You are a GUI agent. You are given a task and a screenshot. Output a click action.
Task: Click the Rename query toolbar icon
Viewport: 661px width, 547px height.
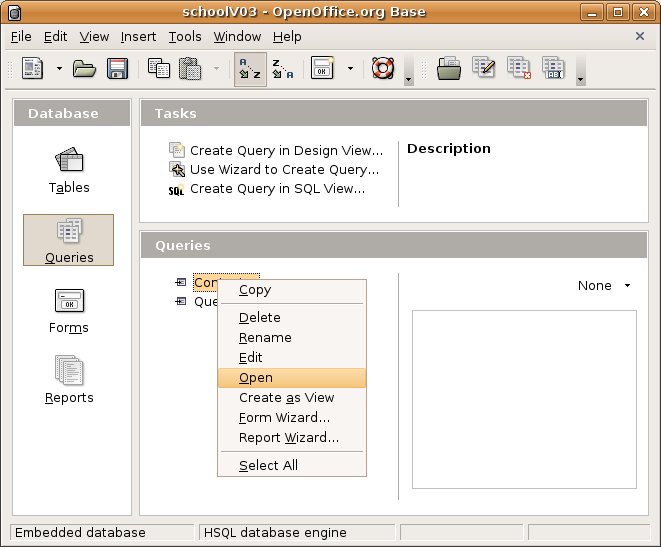[553, 68]
